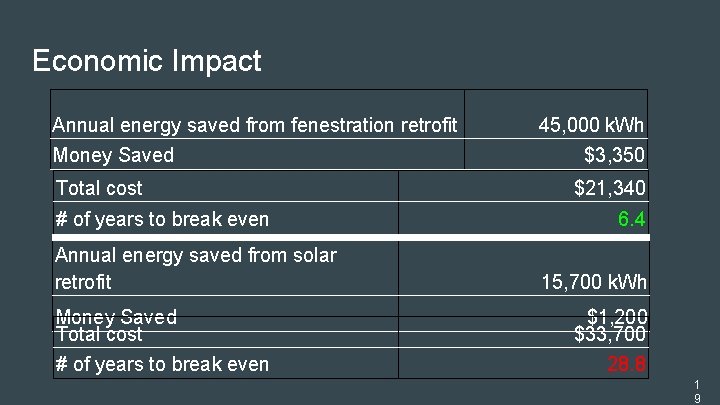
Task: Click the 15,700 kWh value cell
Action: click(594, 283)
